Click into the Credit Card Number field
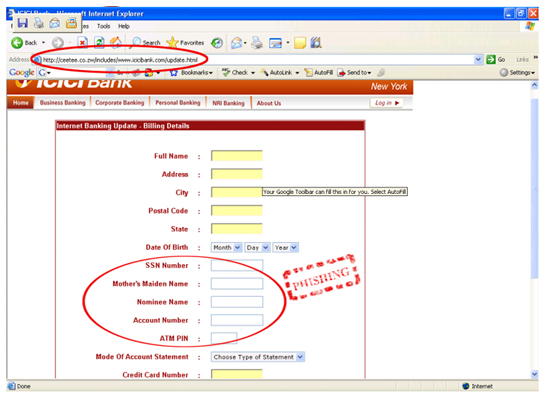The width and height of the screenshot is (550, 399). tap(237, 374)
